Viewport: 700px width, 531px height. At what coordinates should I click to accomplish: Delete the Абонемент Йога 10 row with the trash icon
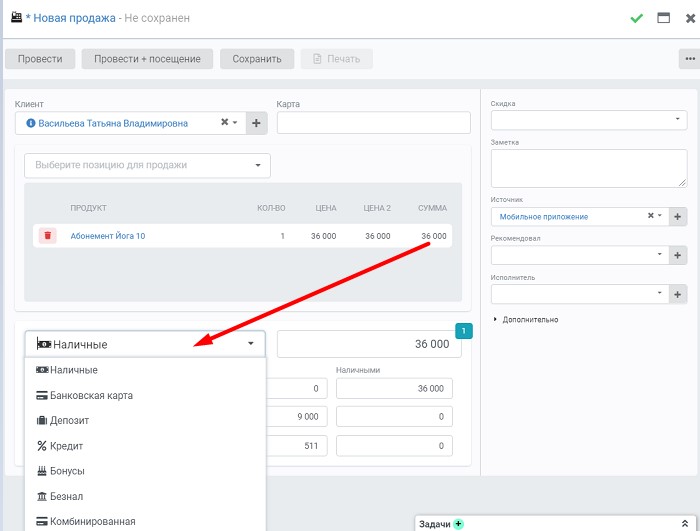[48, 235]
